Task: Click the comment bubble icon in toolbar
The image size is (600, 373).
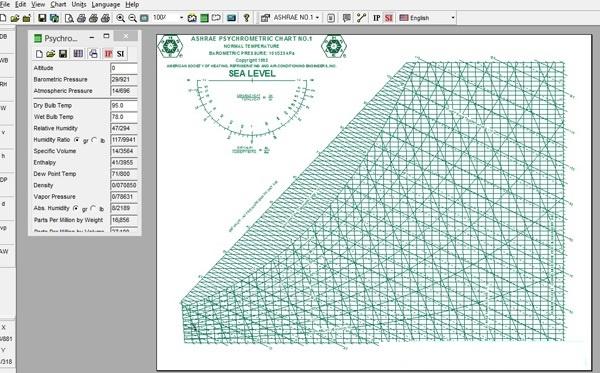Action: coord(347,18)
